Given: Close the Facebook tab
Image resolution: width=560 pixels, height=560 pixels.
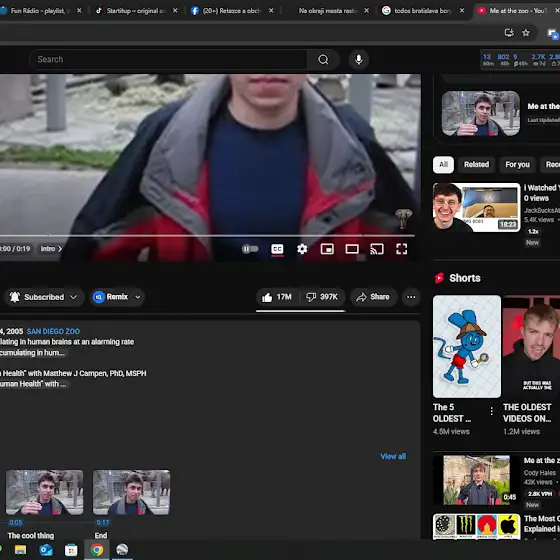Looking at the screenshot, I should tap(271, 11).
